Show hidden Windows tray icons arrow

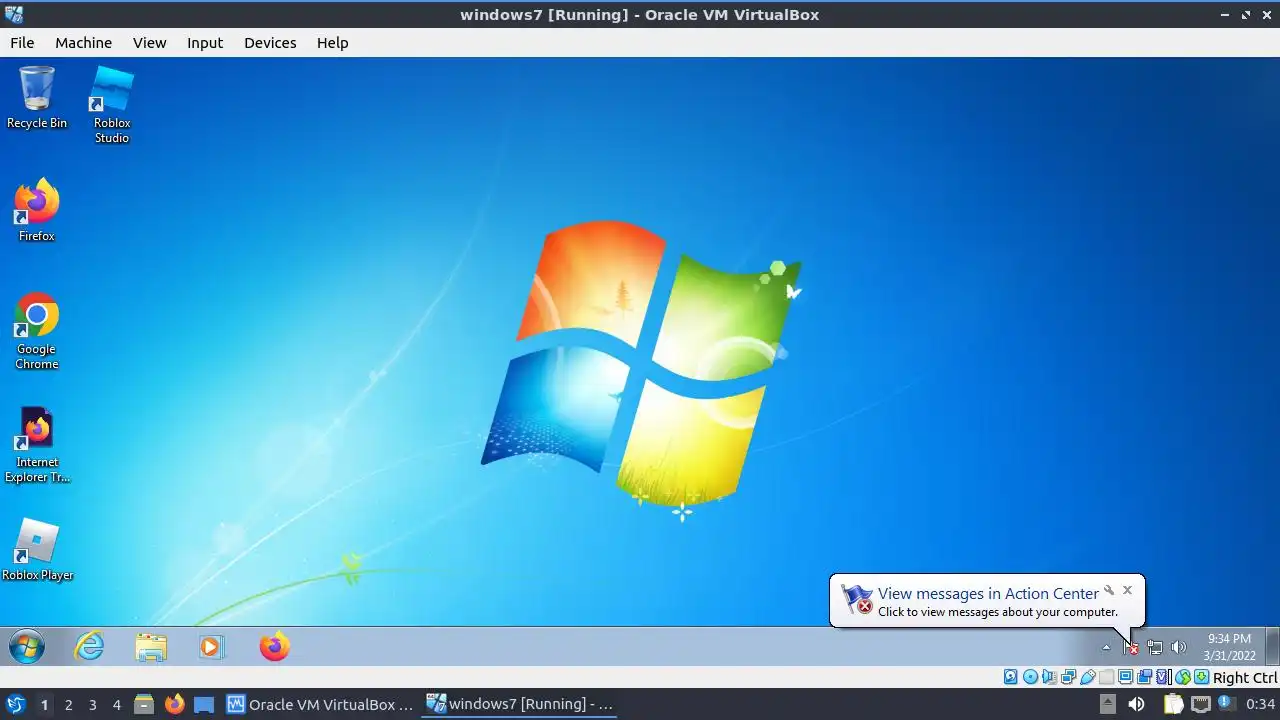1106,647
